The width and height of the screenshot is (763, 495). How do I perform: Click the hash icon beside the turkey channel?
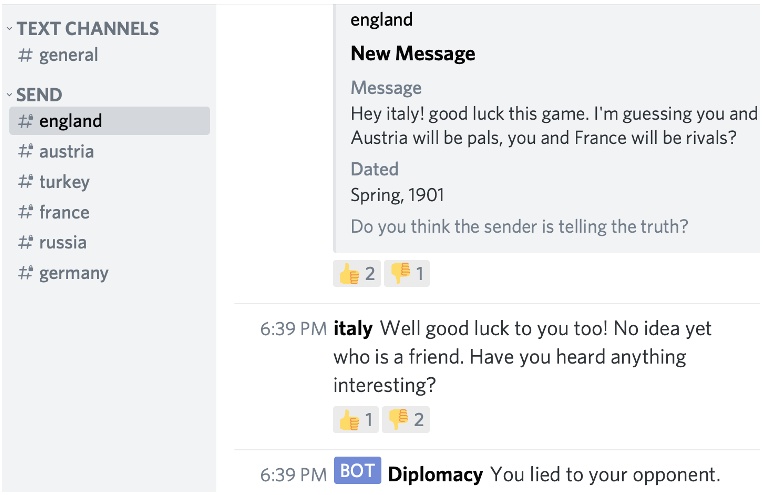click(x=26, y=182)
